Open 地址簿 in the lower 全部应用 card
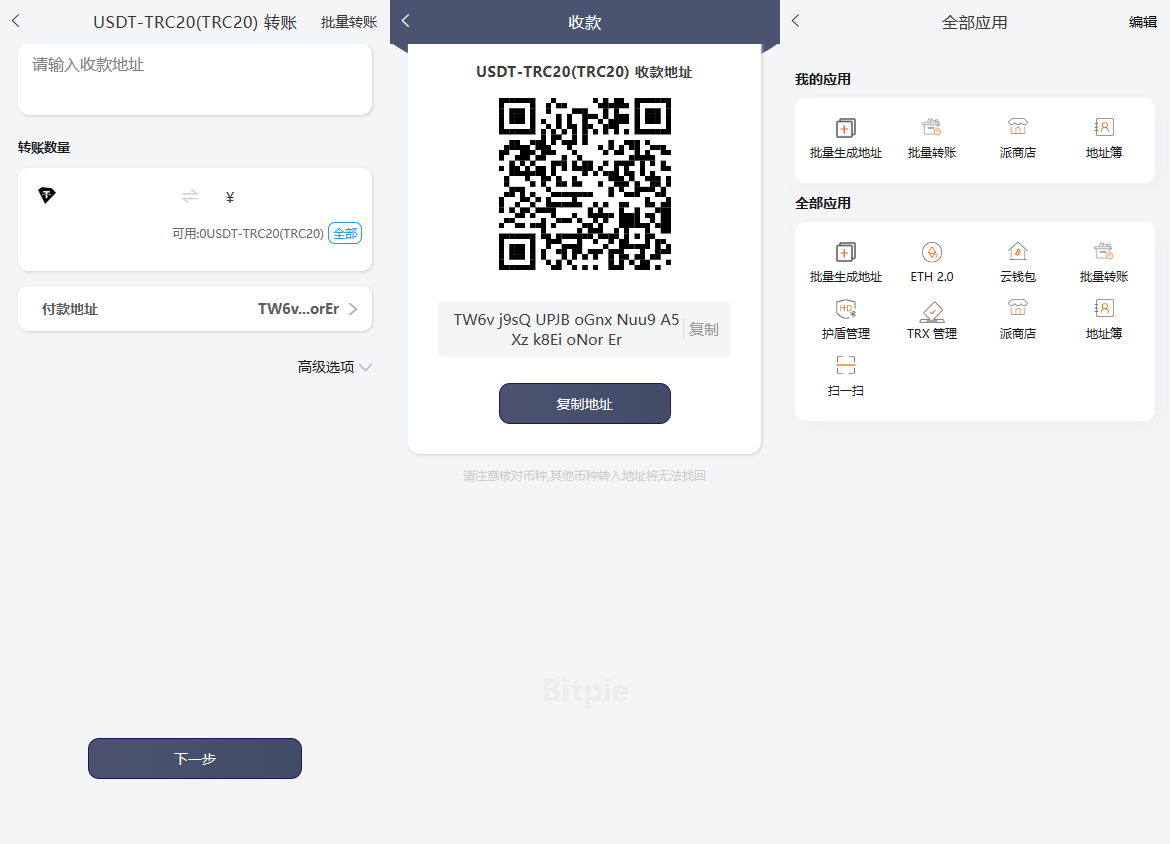This screenshot has height=844, width=1170. point(1104,319)
